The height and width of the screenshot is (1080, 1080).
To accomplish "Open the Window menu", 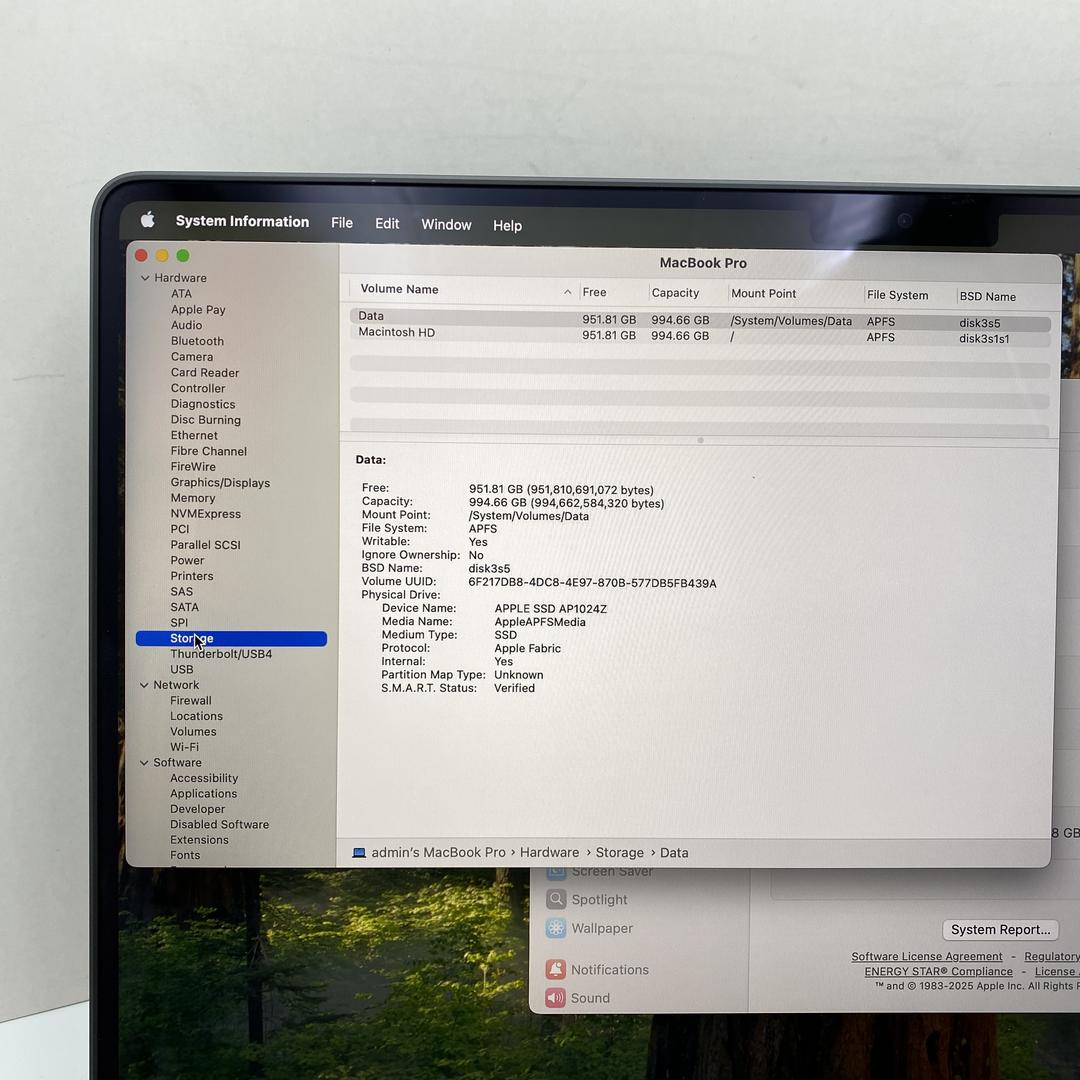I will tap(446, 225).
